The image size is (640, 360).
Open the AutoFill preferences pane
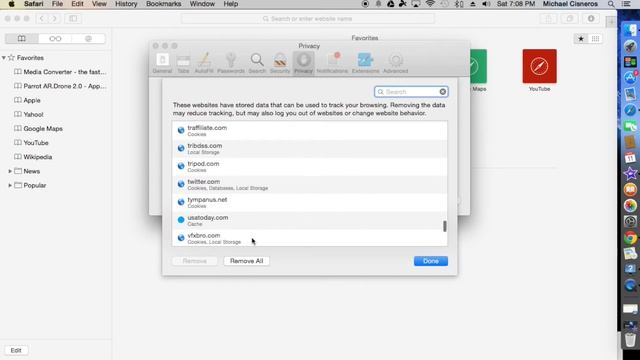(204, 63)
